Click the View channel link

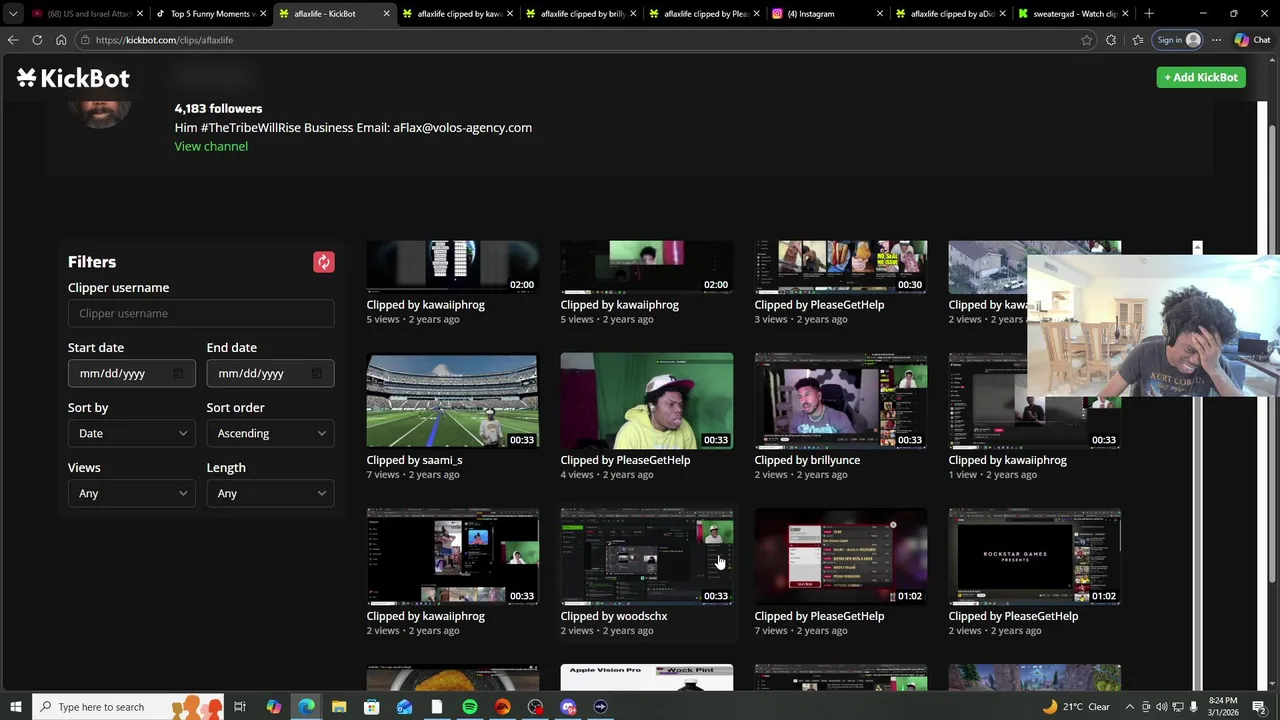click(211, 146)
